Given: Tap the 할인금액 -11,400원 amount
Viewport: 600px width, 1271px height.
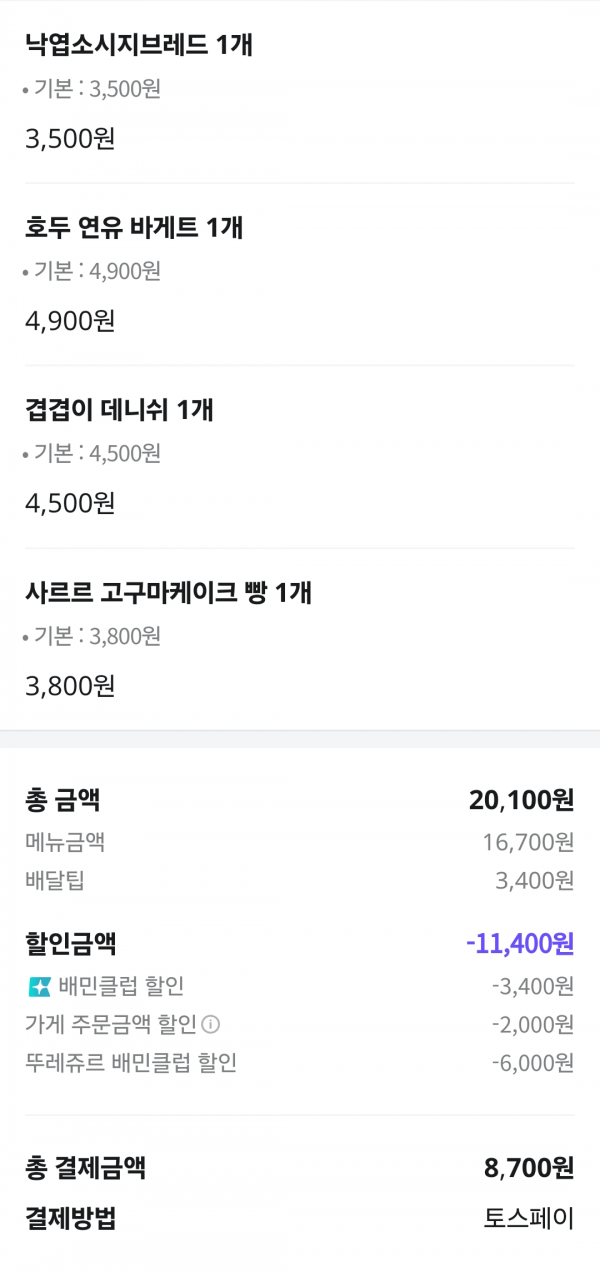Looking at the screenshot, I should coord(520,943).
